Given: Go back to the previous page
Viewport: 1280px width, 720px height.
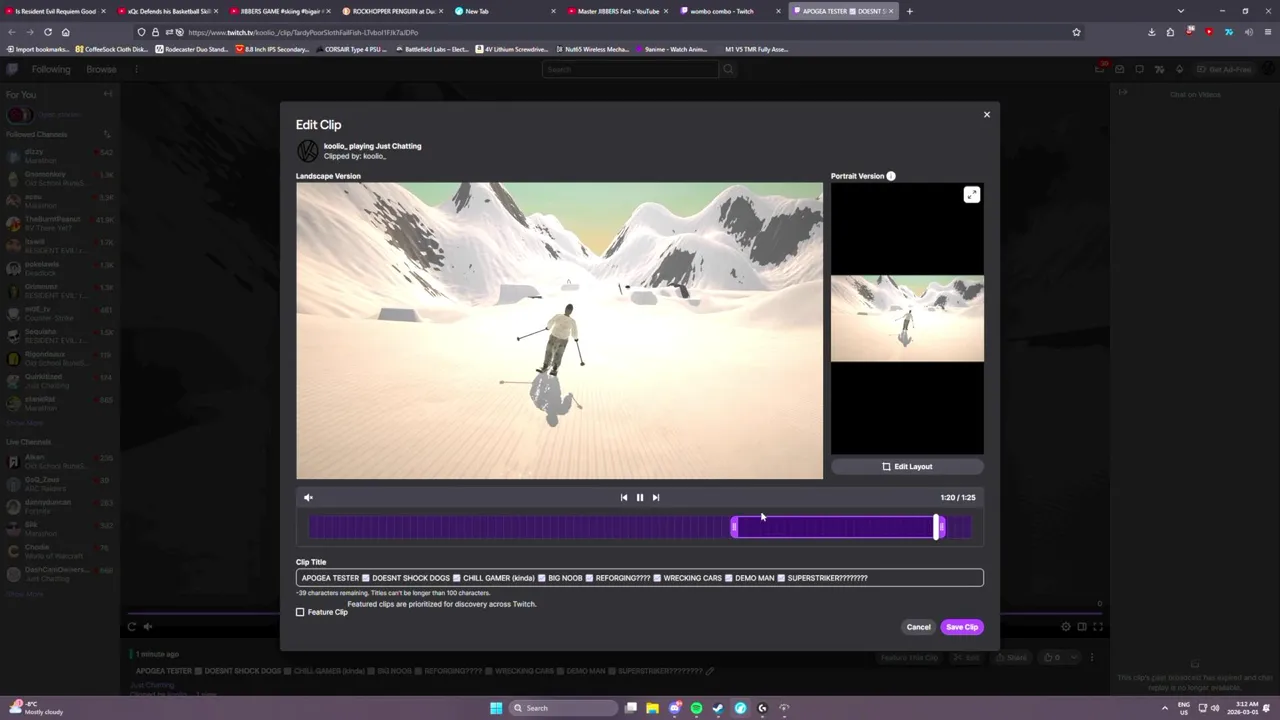Looking at the screenshot, I should click(11, 32).
